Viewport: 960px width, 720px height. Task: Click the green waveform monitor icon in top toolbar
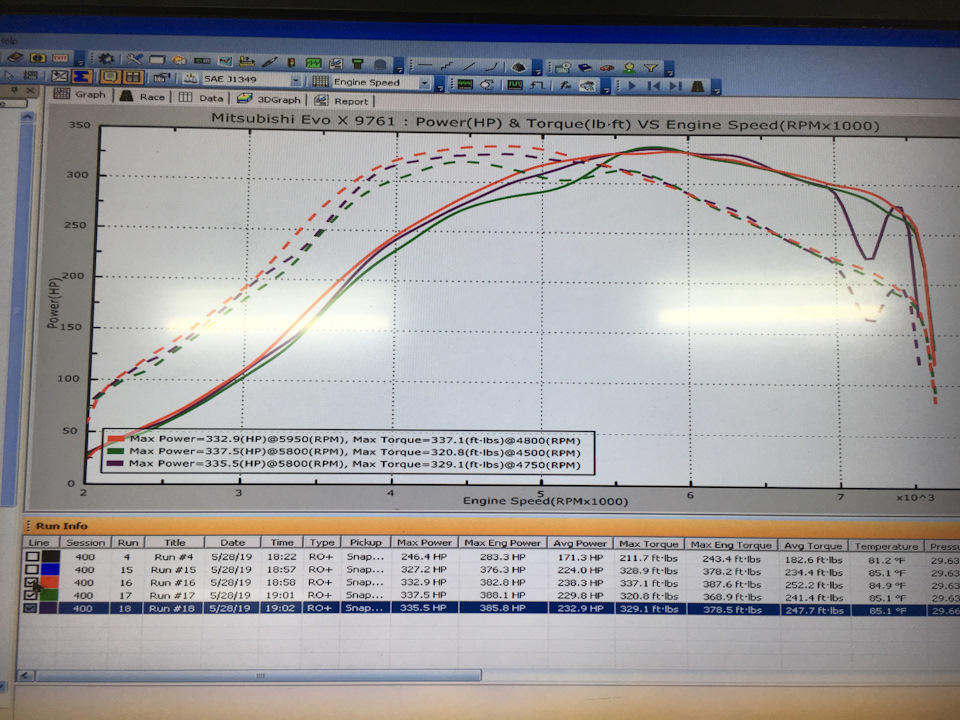(x=313, y=63)
